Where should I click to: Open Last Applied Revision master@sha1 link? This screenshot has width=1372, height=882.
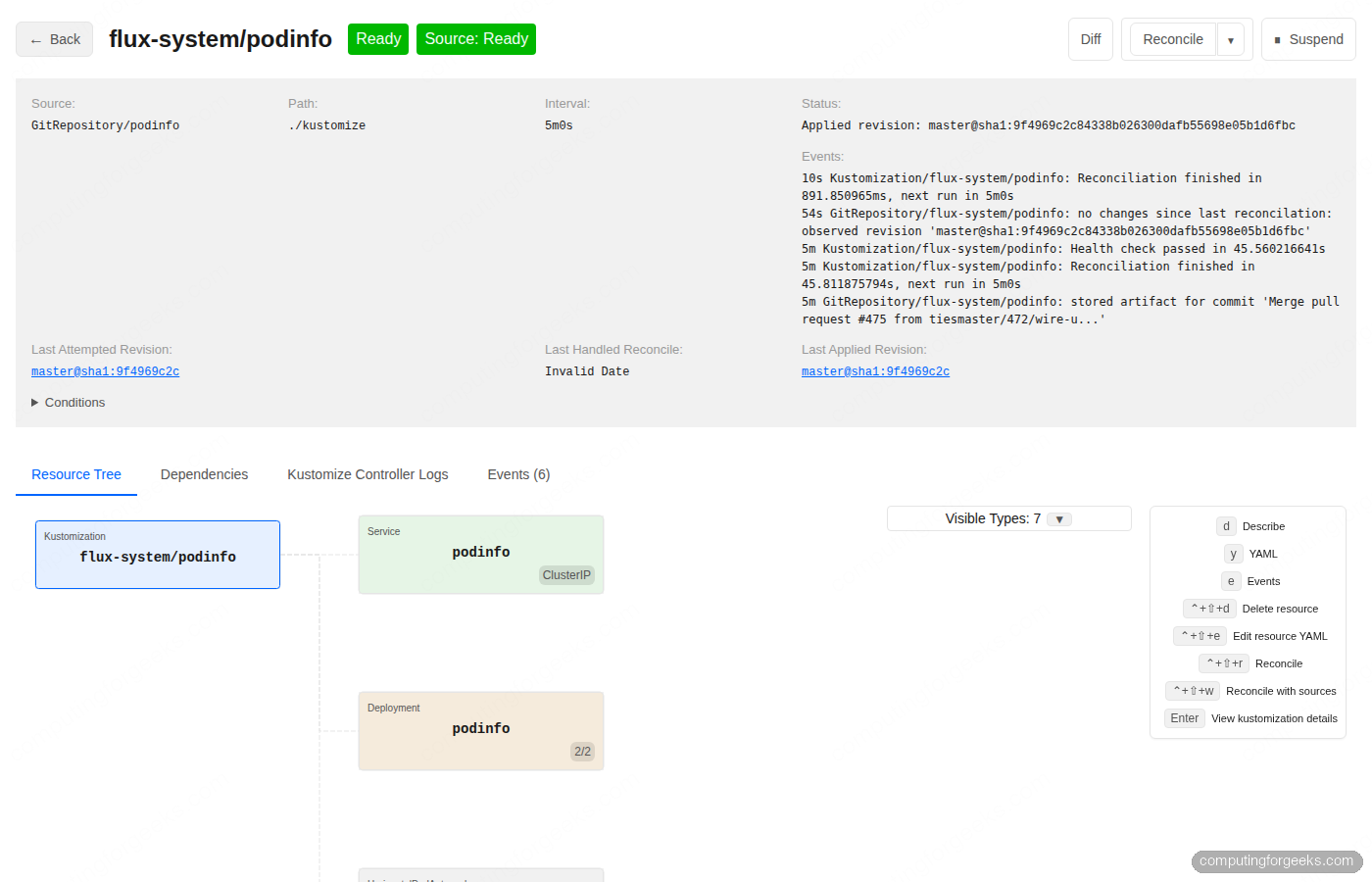tap(875, 371)
